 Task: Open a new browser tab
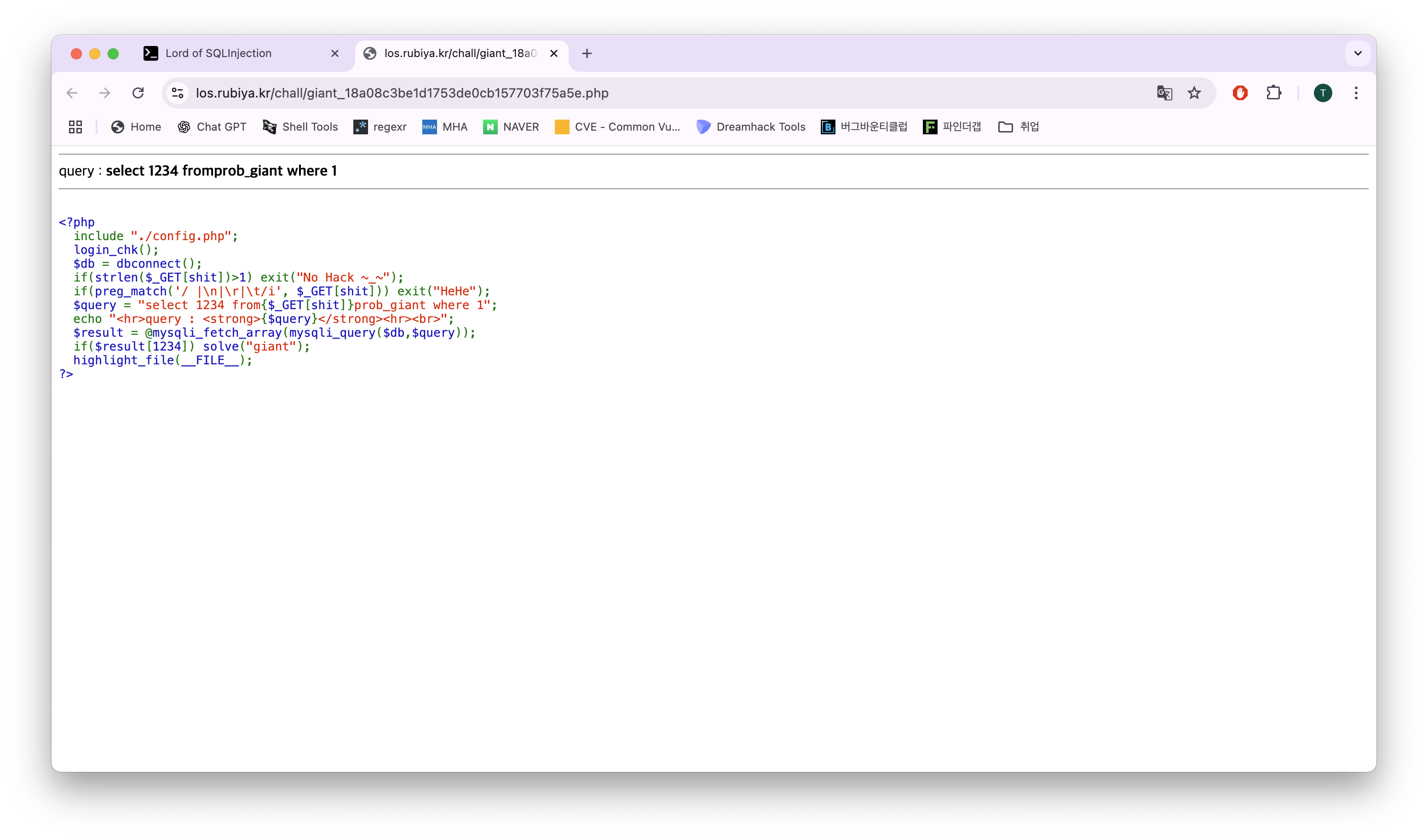pos(587,53)
